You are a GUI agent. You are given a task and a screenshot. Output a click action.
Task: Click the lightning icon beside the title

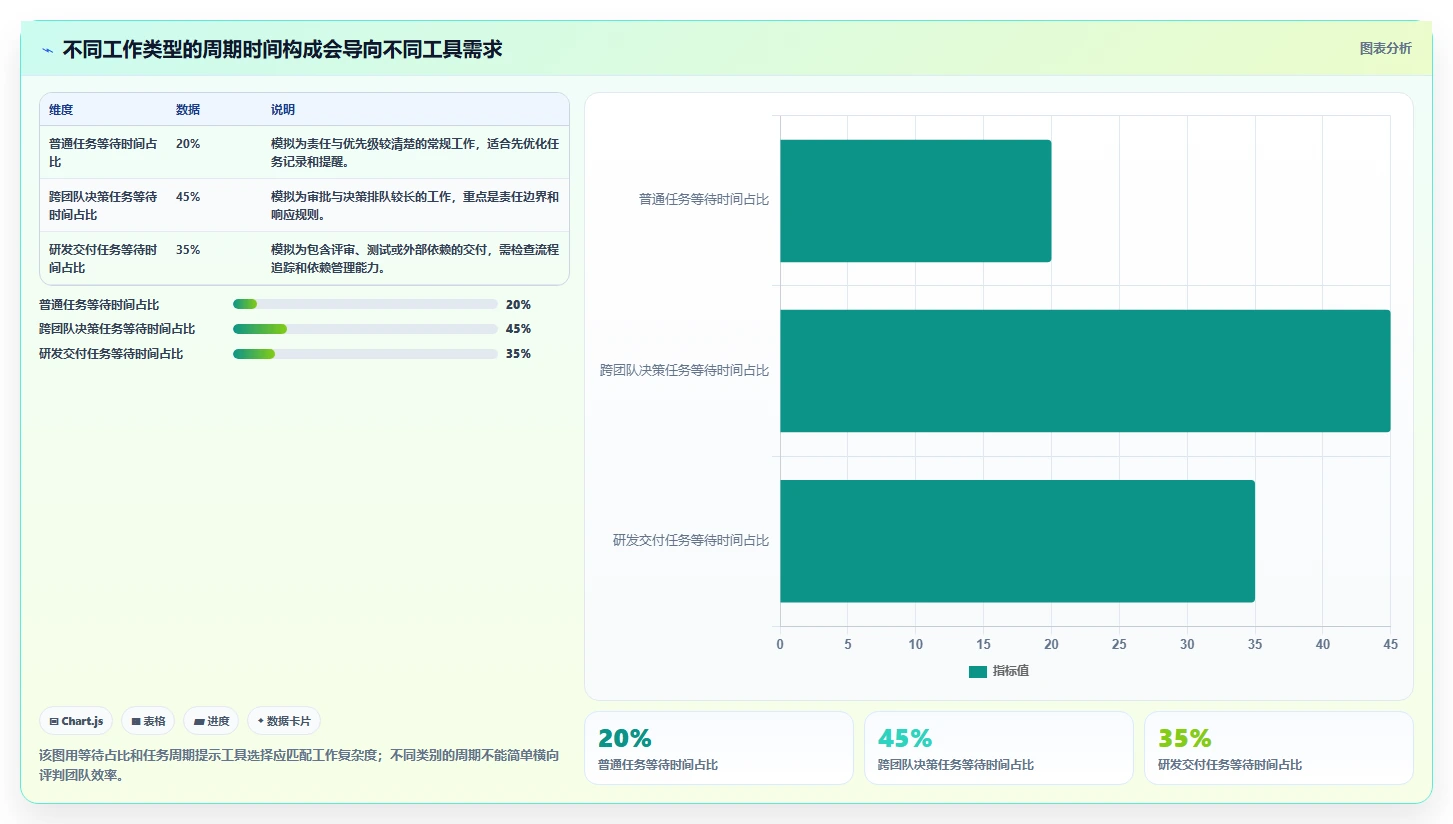tap(48, 50)
